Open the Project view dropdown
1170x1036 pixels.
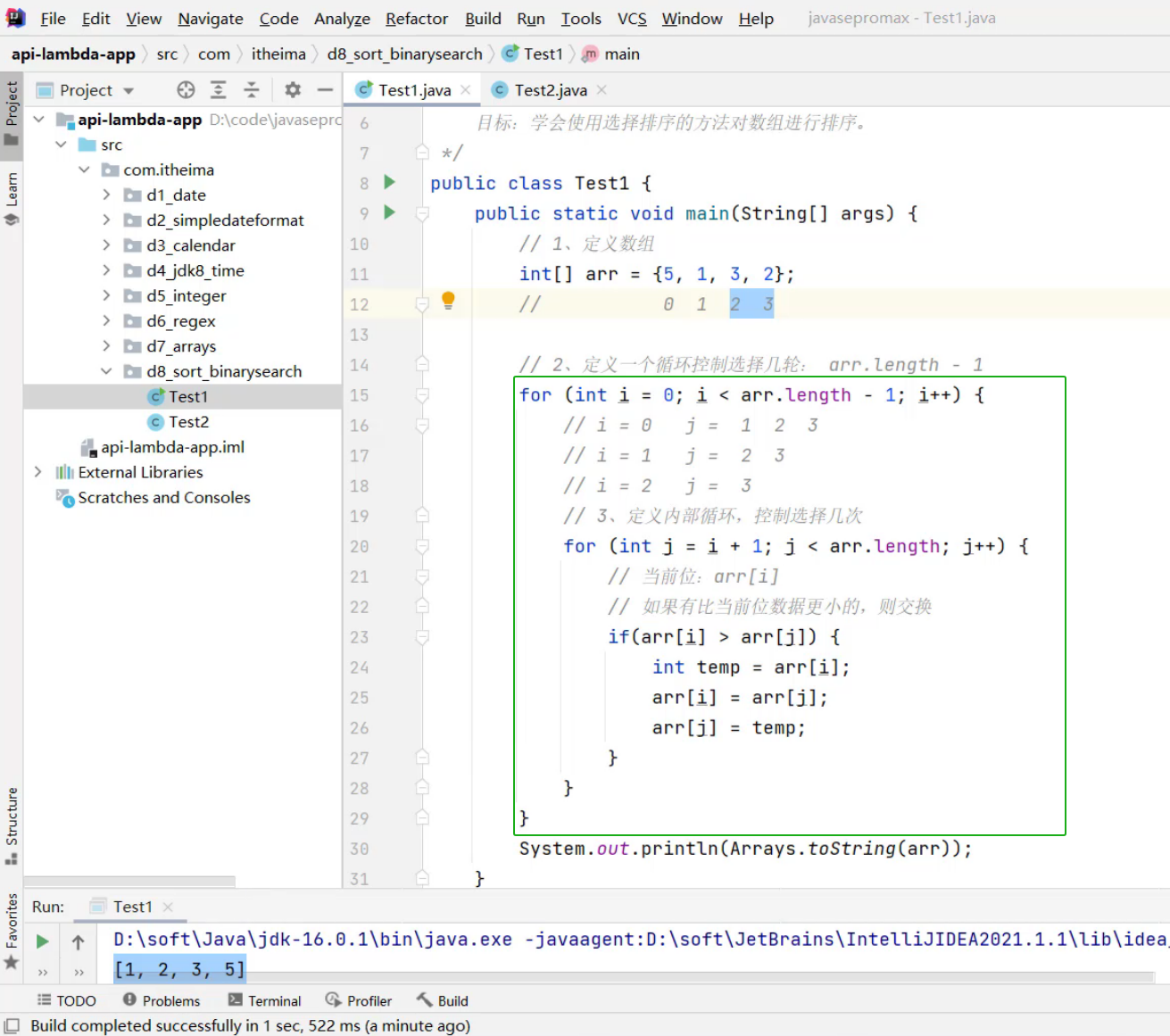tap(129, 90)
